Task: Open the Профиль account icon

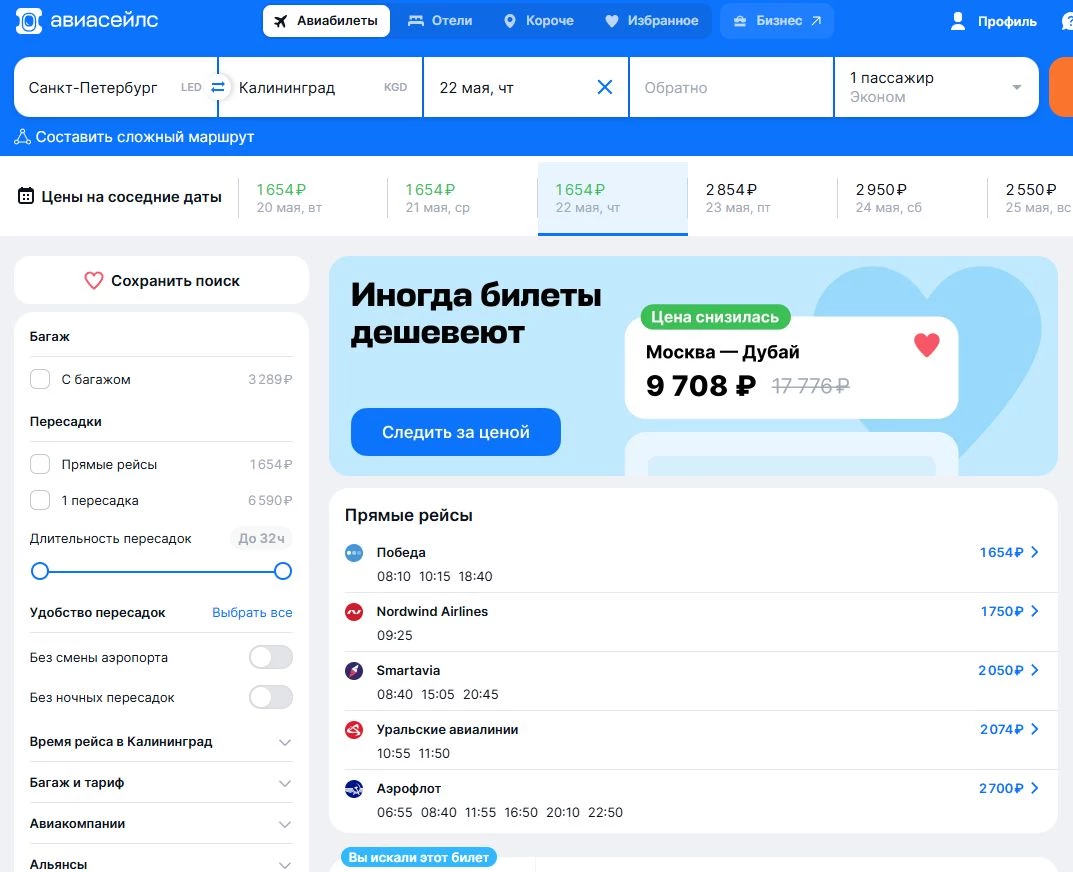Action: (957, 20)
